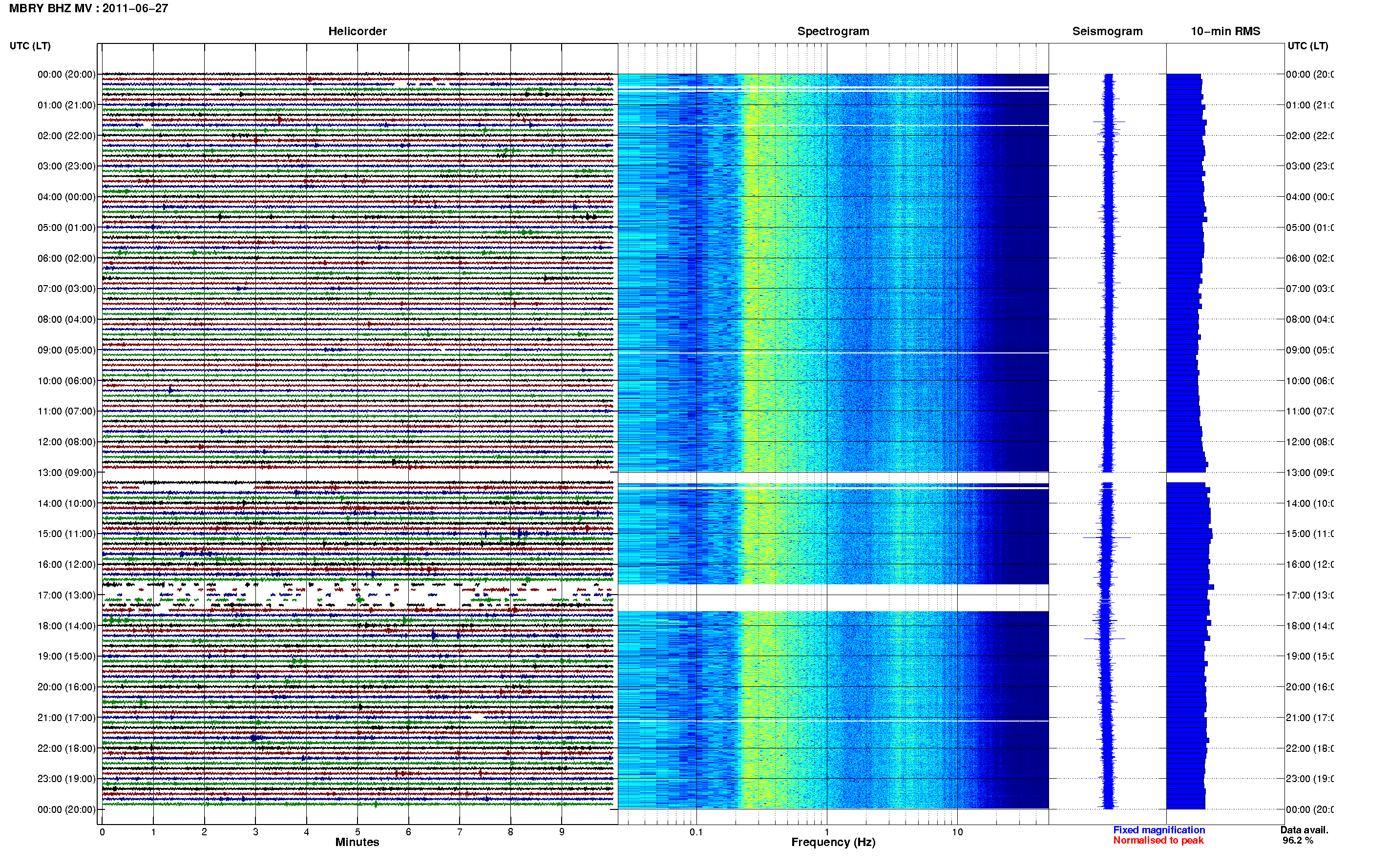Click the 'Minutes' axis label
The width and height of the screenshot is (1389, 868).
357,842
